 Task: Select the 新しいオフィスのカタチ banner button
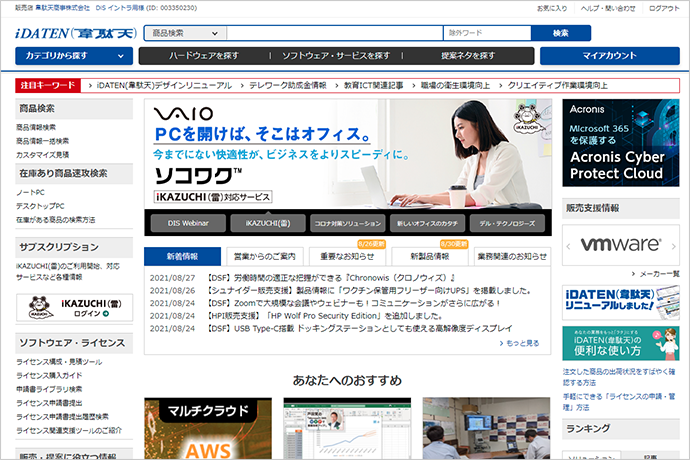pos(428,223)
